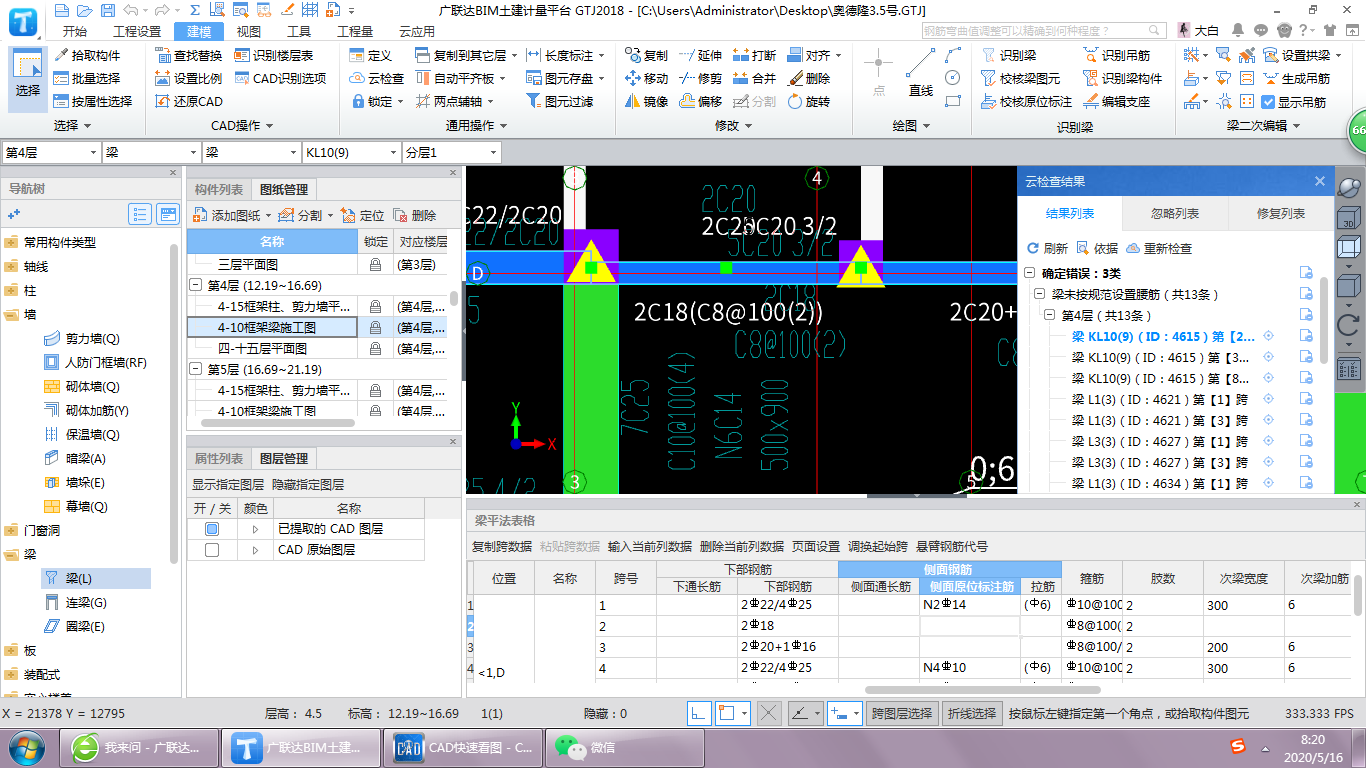
Task: Click 识别吊筋 recognize hanger bars
Action: pyautogui.click(x=1117, y=56)
